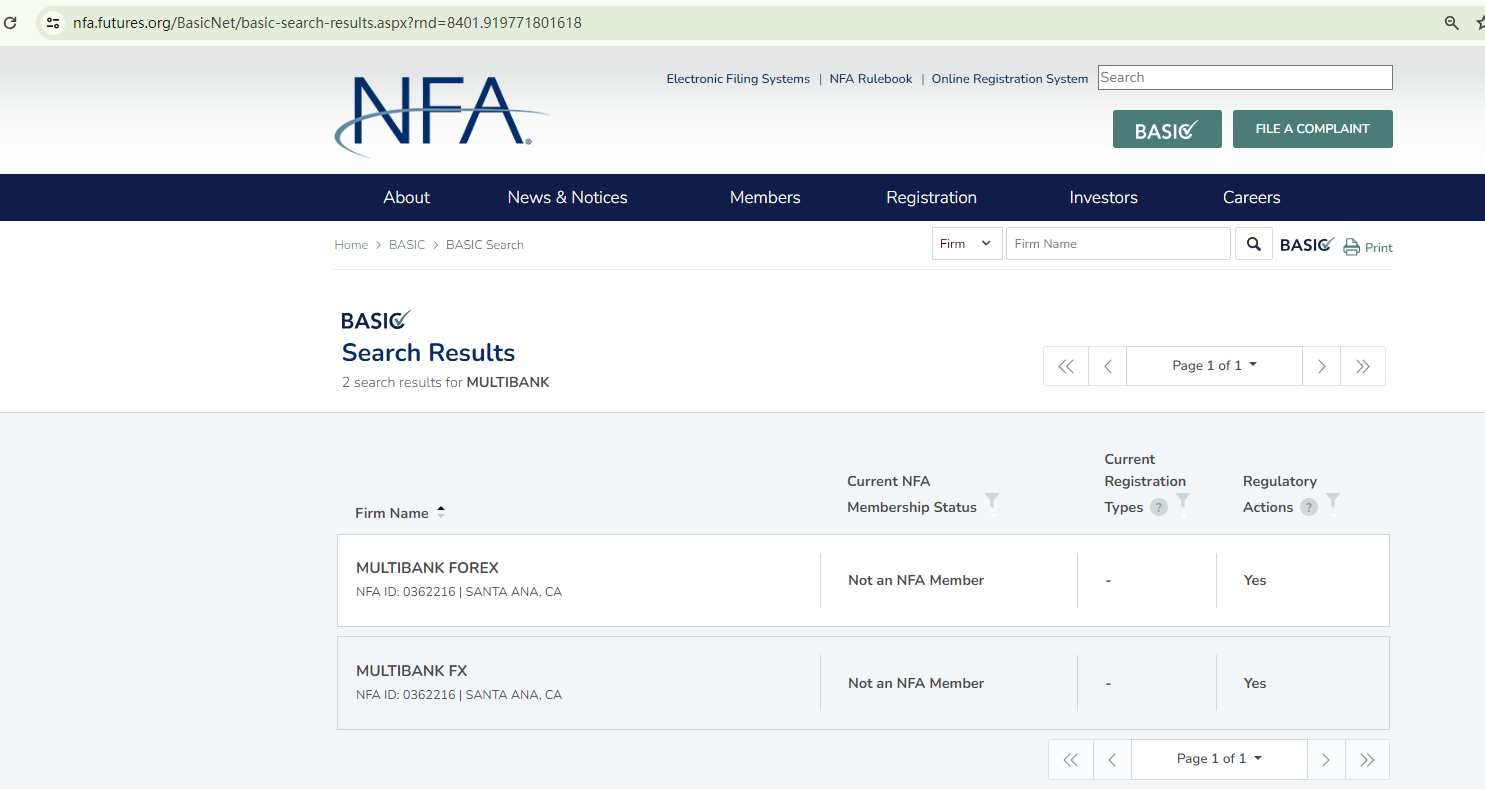The image size is (1485, 789).
Task: Click the Print icon
Action: [x=1352, y=247]
